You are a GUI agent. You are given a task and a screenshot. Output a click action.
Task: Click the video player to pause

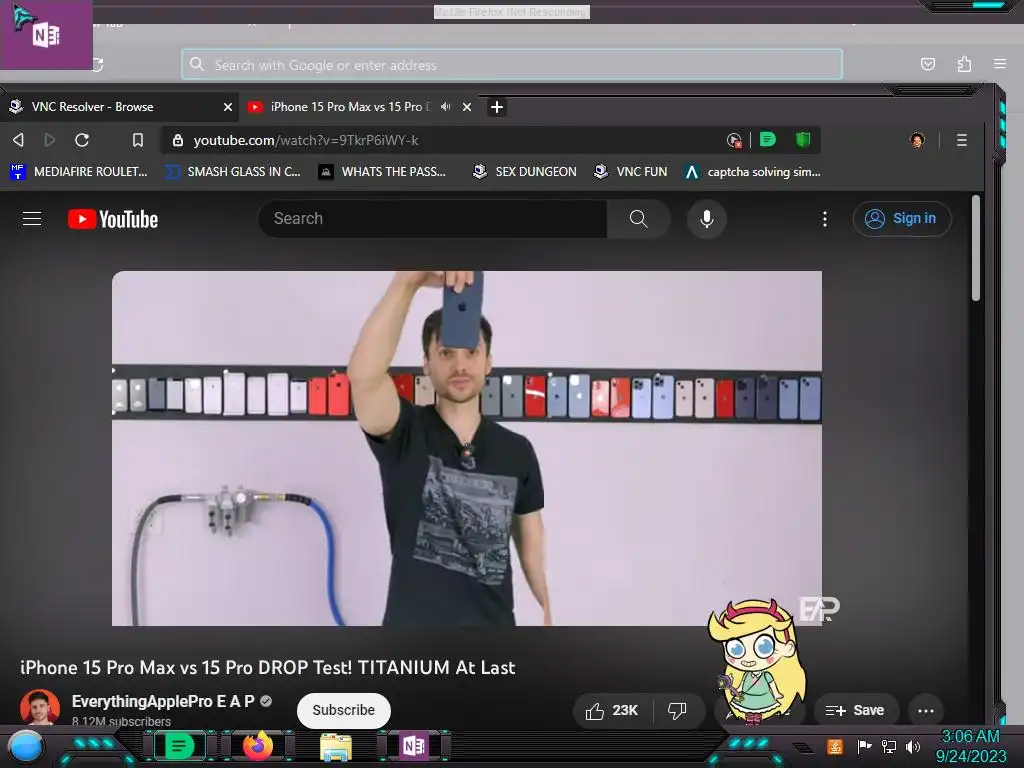[467, 448]
